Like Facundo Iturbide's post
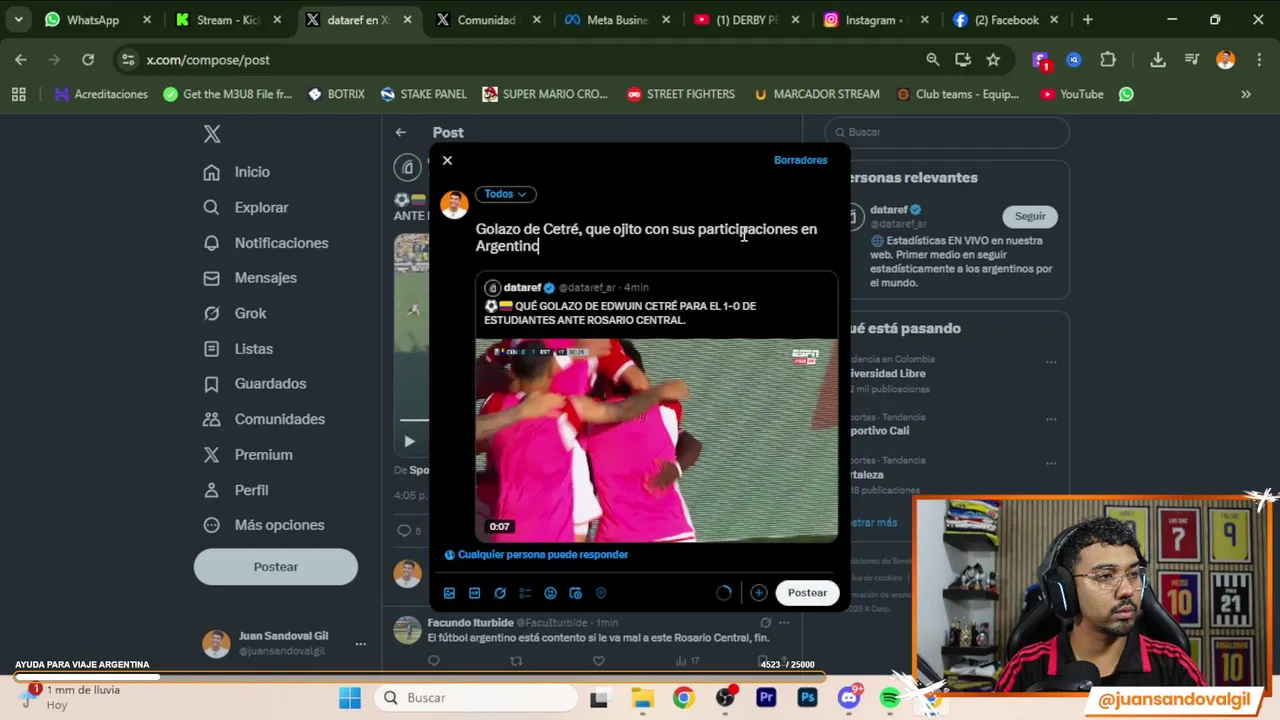This screenshot has width=1280, height=720. [x=598, y=660]
